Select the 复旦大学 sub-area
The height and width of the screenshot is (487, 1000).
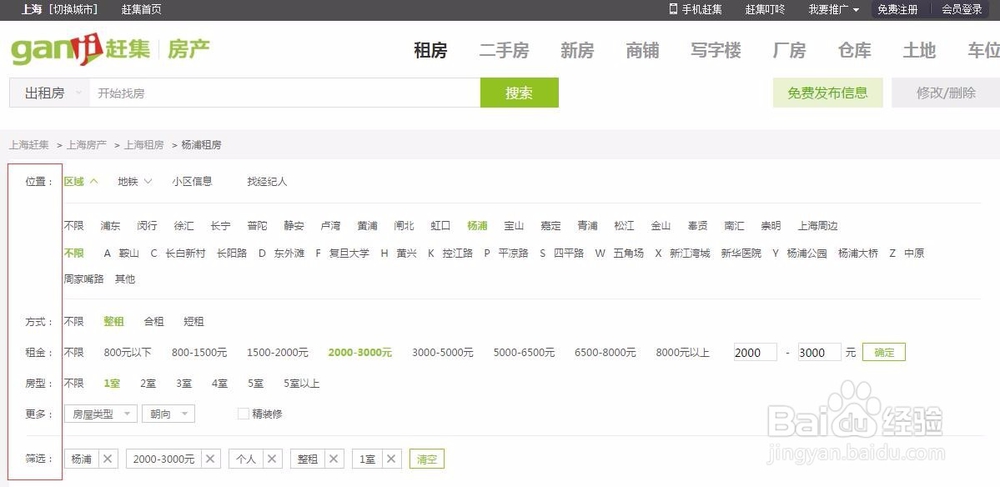(349, 253)
